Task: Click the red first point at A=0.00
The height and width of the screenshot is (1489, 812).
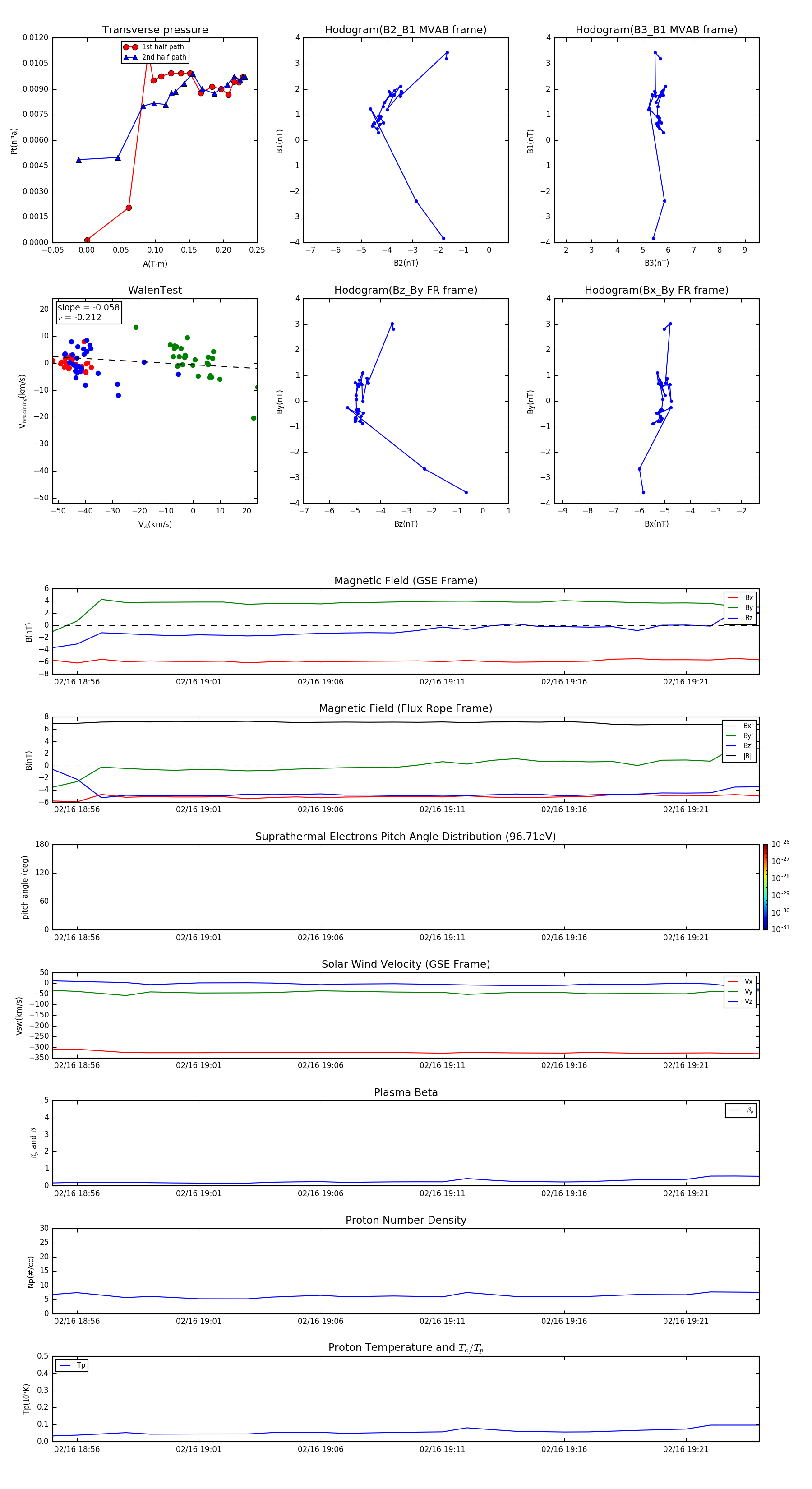Action: click(87, 240)
